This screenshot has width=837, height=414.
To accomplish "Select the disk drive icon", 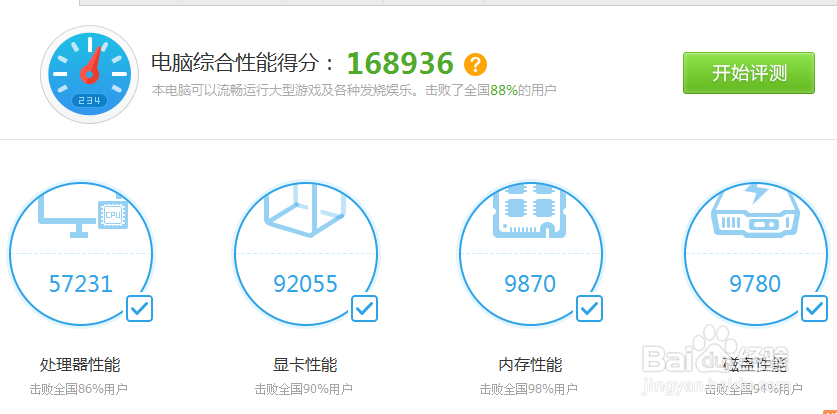I will click(755, 210).
